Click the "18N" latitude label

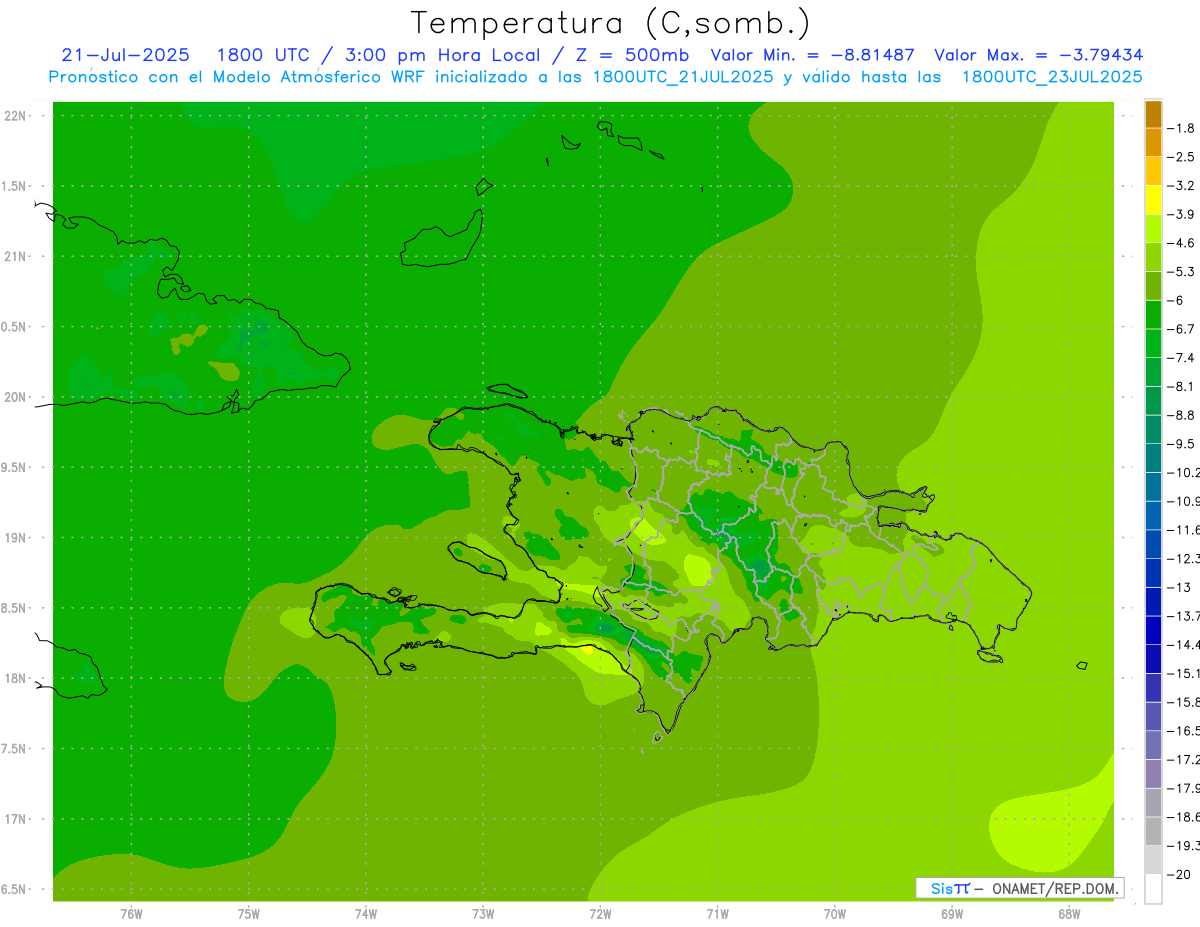[15, 678]
